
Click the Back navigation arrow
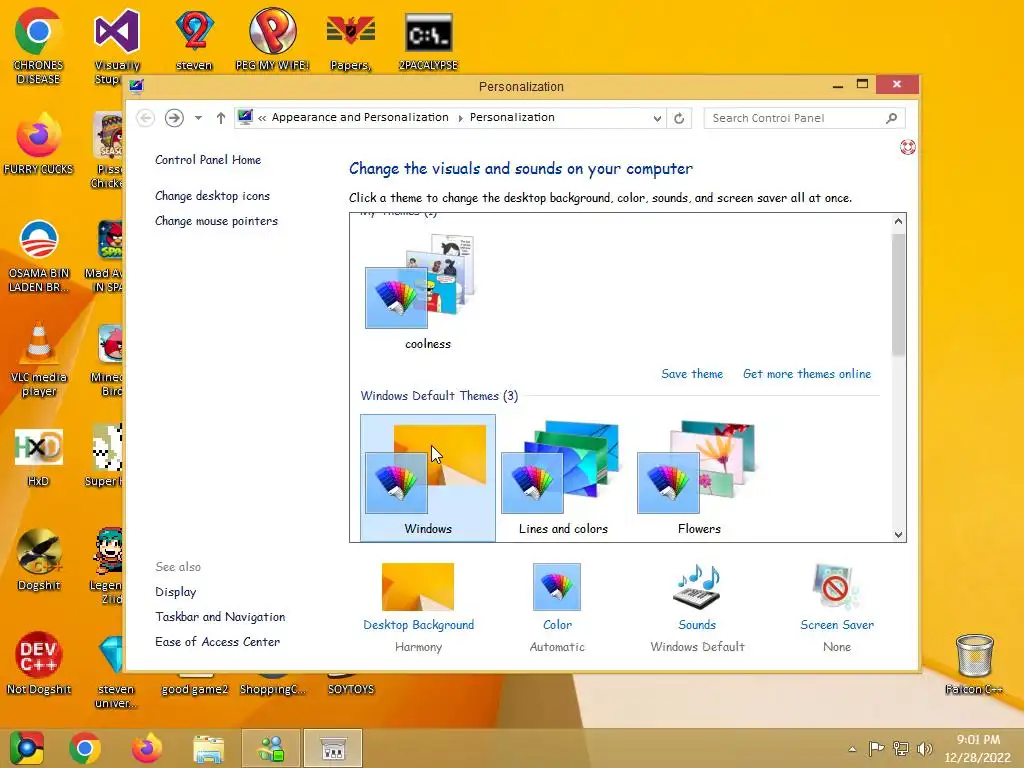[x=146, y=118]
